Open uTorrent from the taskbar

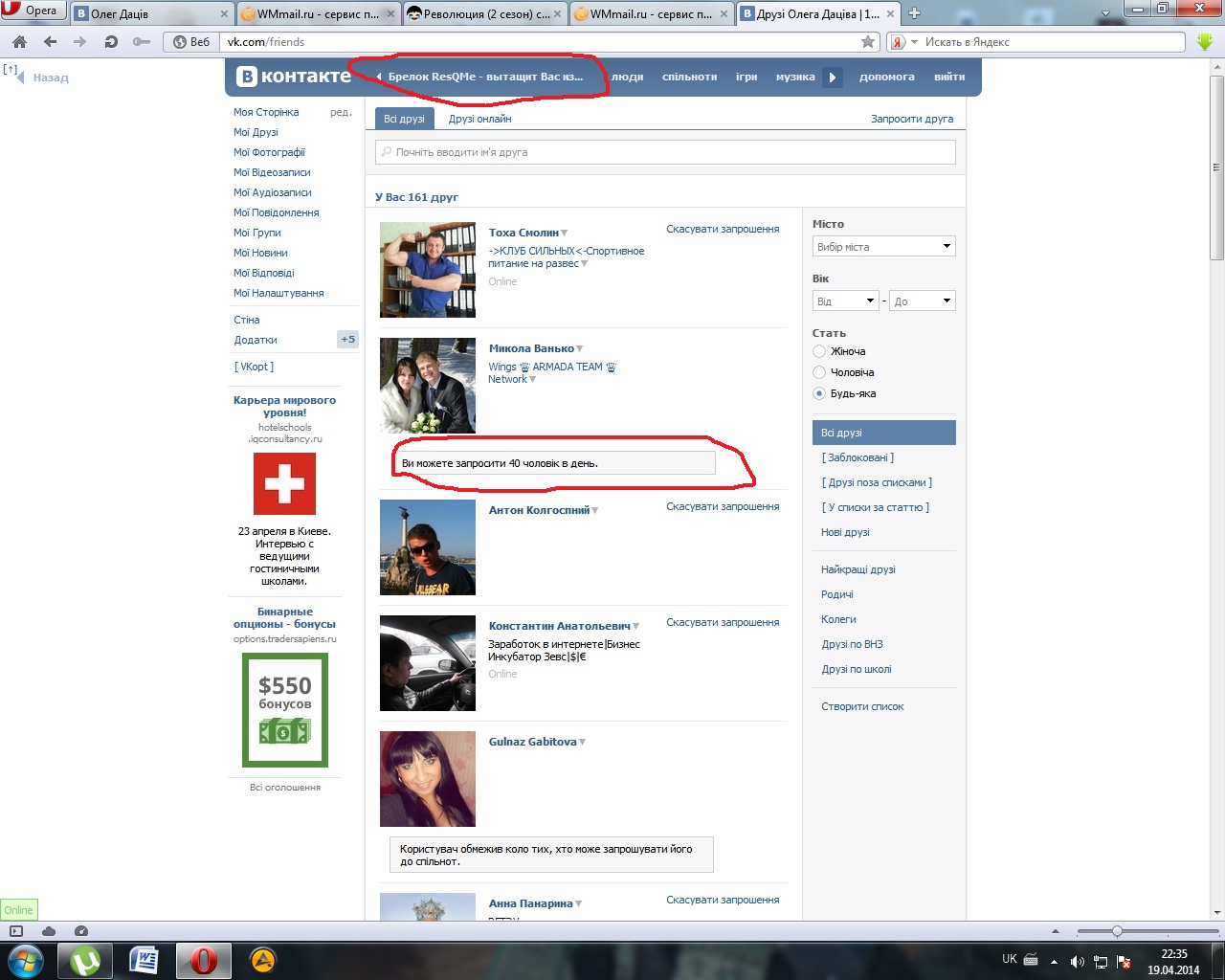click(85, 960)
